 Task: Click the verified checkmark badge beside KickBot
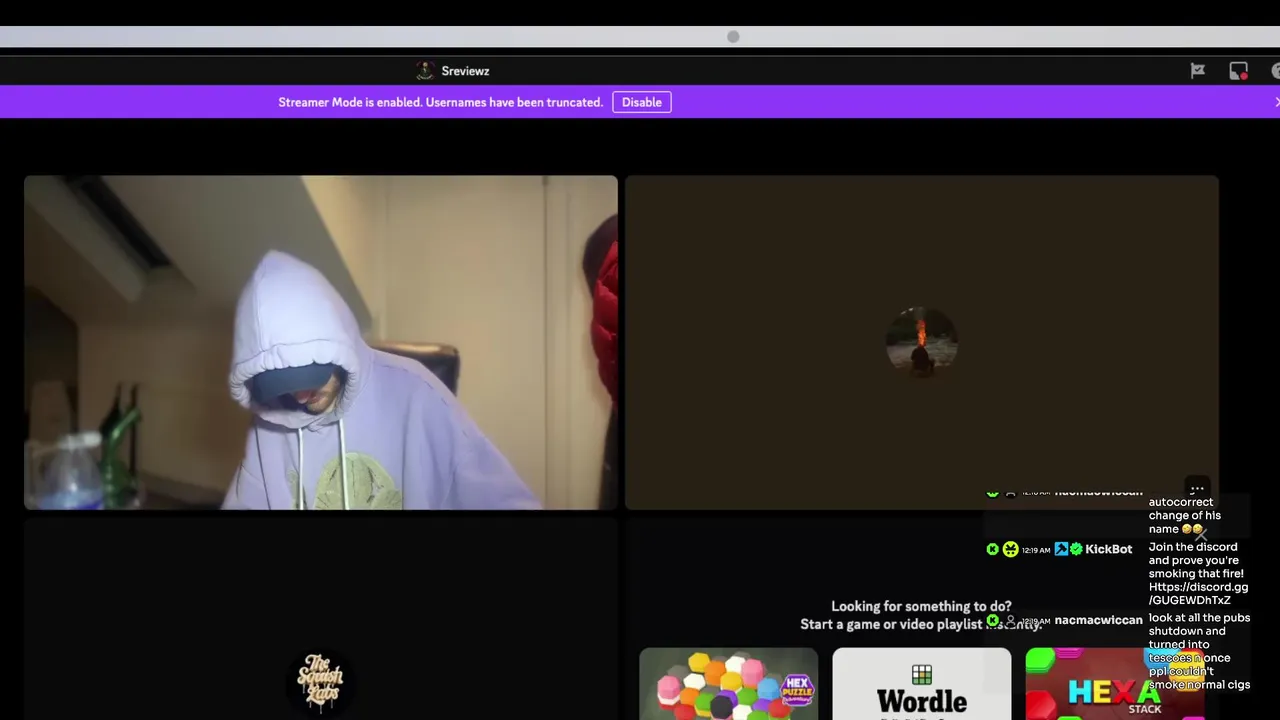pyautogui.click(x=1076, y=549)
